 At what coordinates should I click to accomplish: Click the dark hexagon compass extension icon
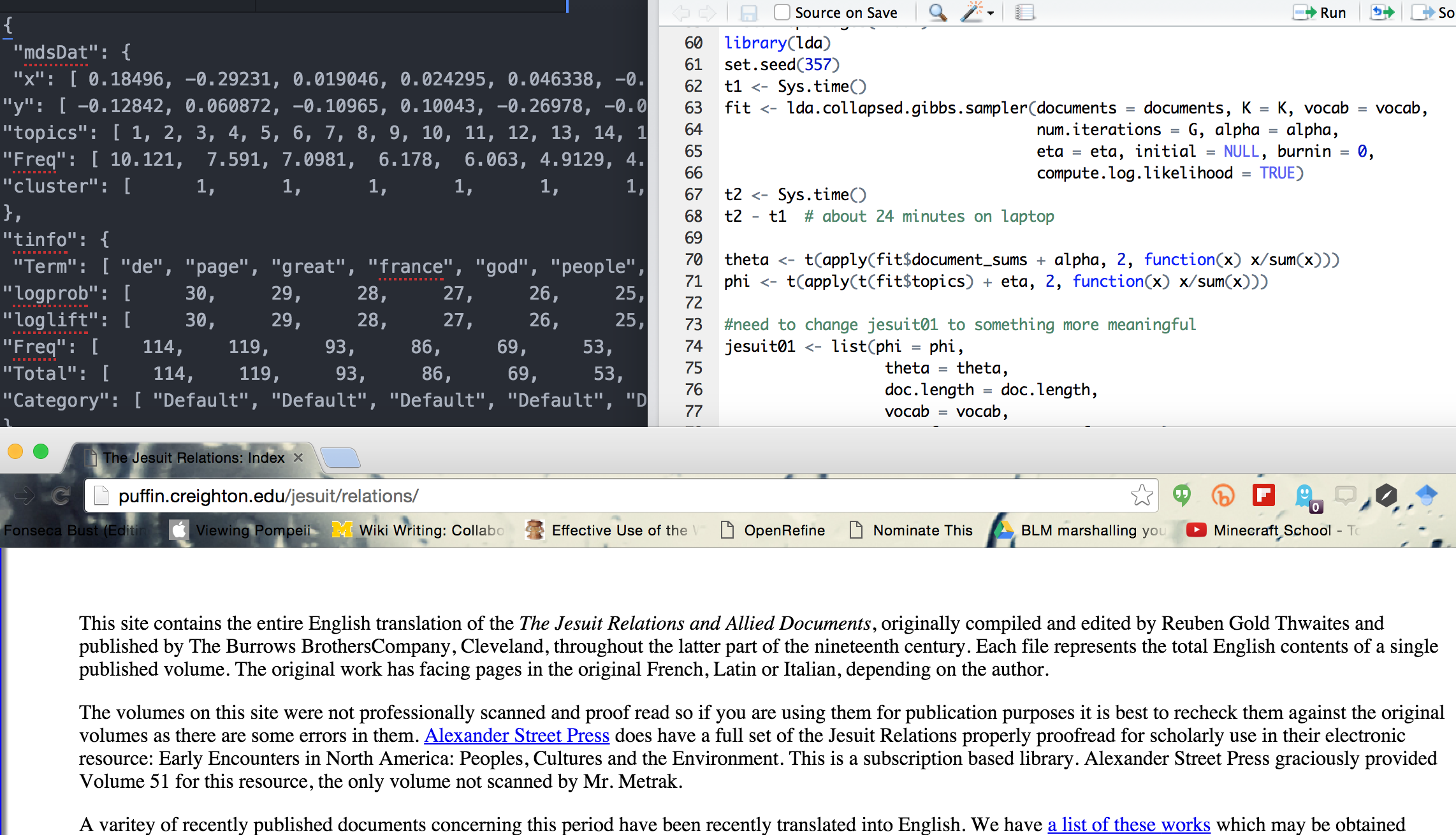(x=1386, y=495)
